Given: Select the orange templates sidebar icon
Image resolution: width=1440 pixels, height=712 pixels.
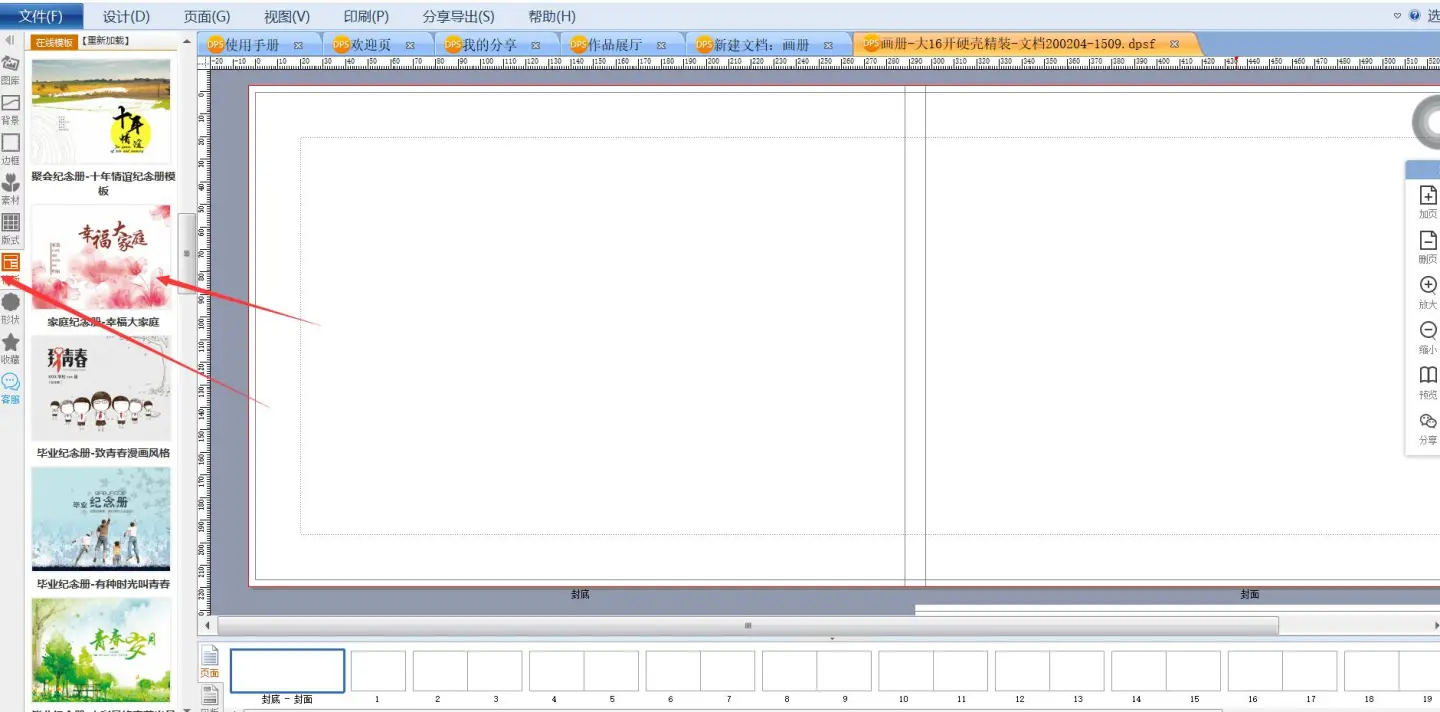Looking at the screenshot, I should [x=10, y=264].
